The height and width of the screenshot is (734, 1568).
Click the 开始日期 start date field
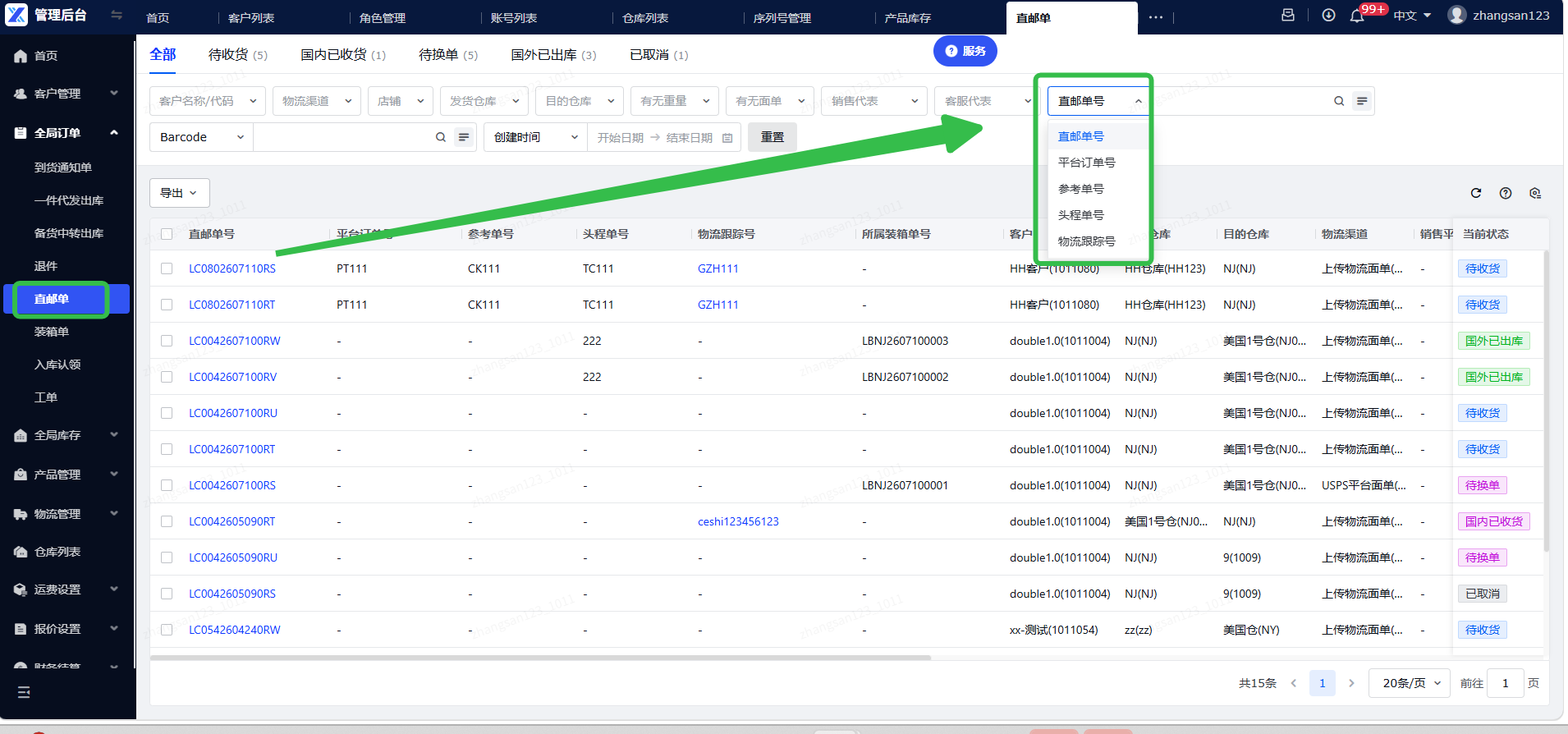621,138
